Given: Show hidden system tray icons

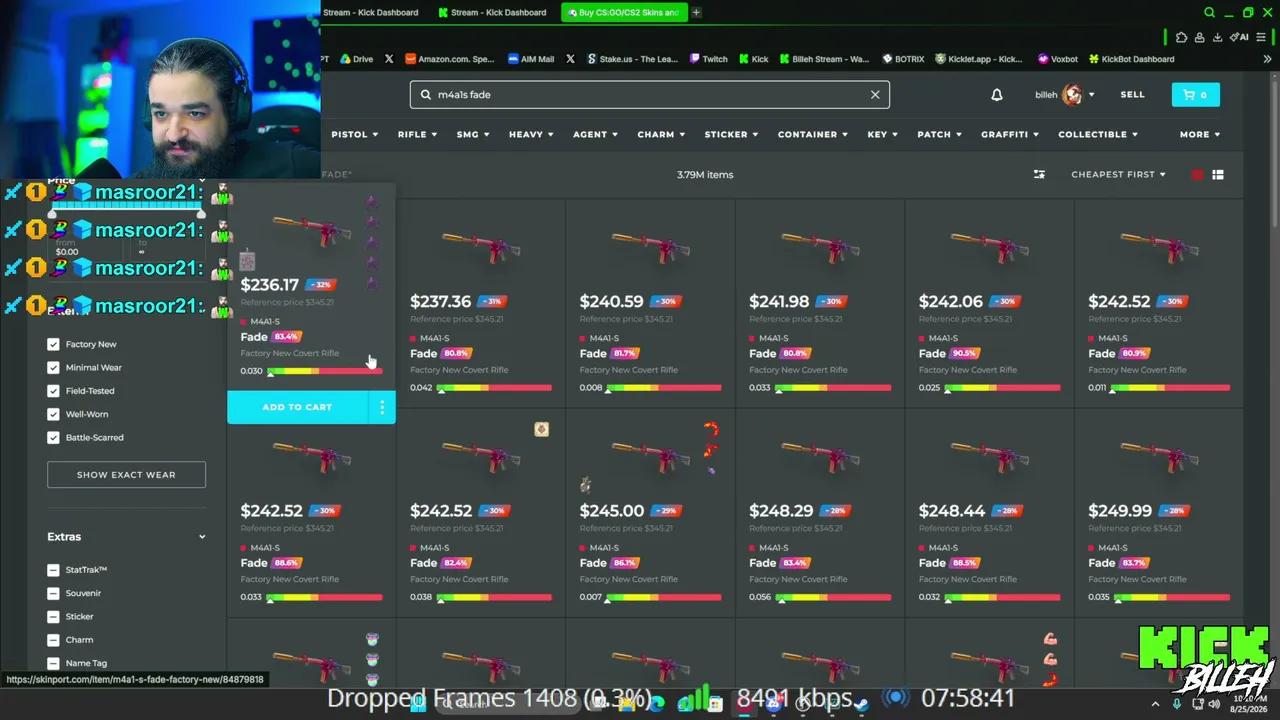Looking at the screenshot, I should click(x=1155, y=704).
